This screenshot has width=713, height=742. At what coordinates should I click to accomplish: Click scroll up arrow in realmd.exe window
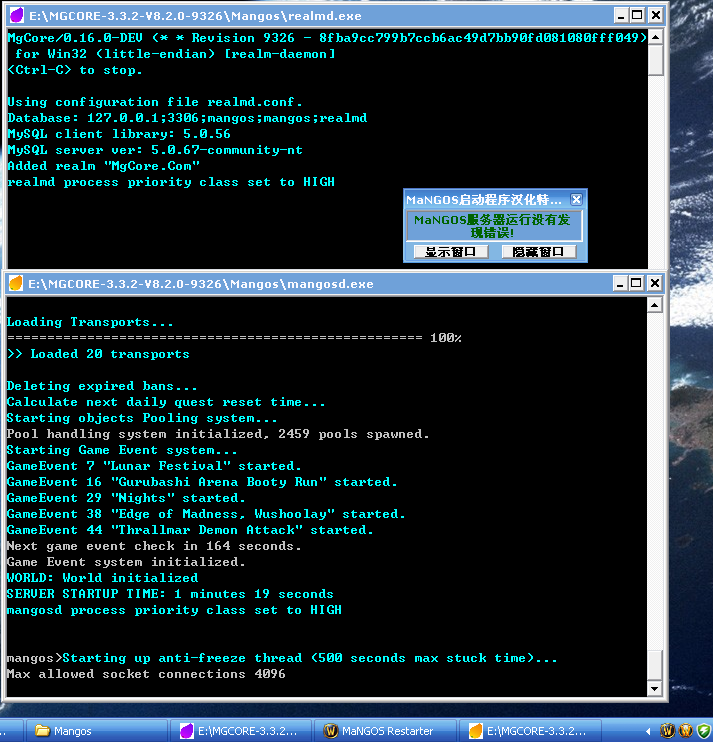tap(655, 37)
